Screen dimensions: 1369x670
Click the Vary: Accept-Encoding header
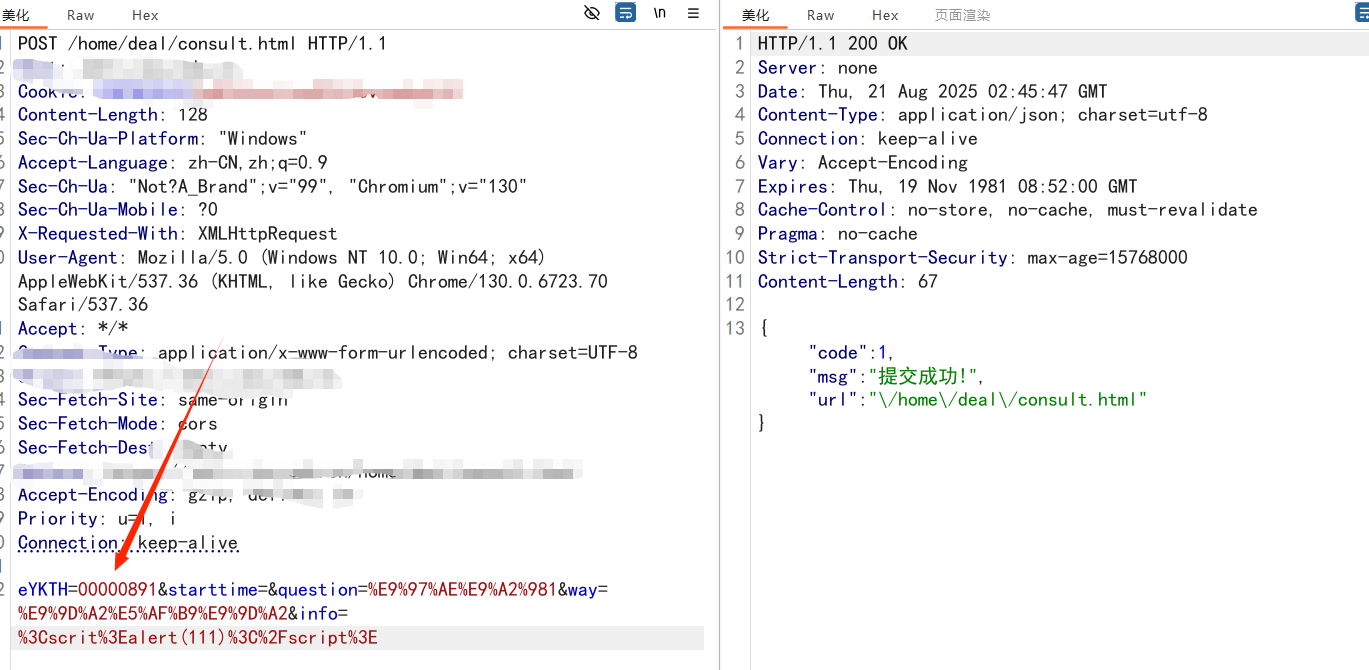click(x=863, y=163)
